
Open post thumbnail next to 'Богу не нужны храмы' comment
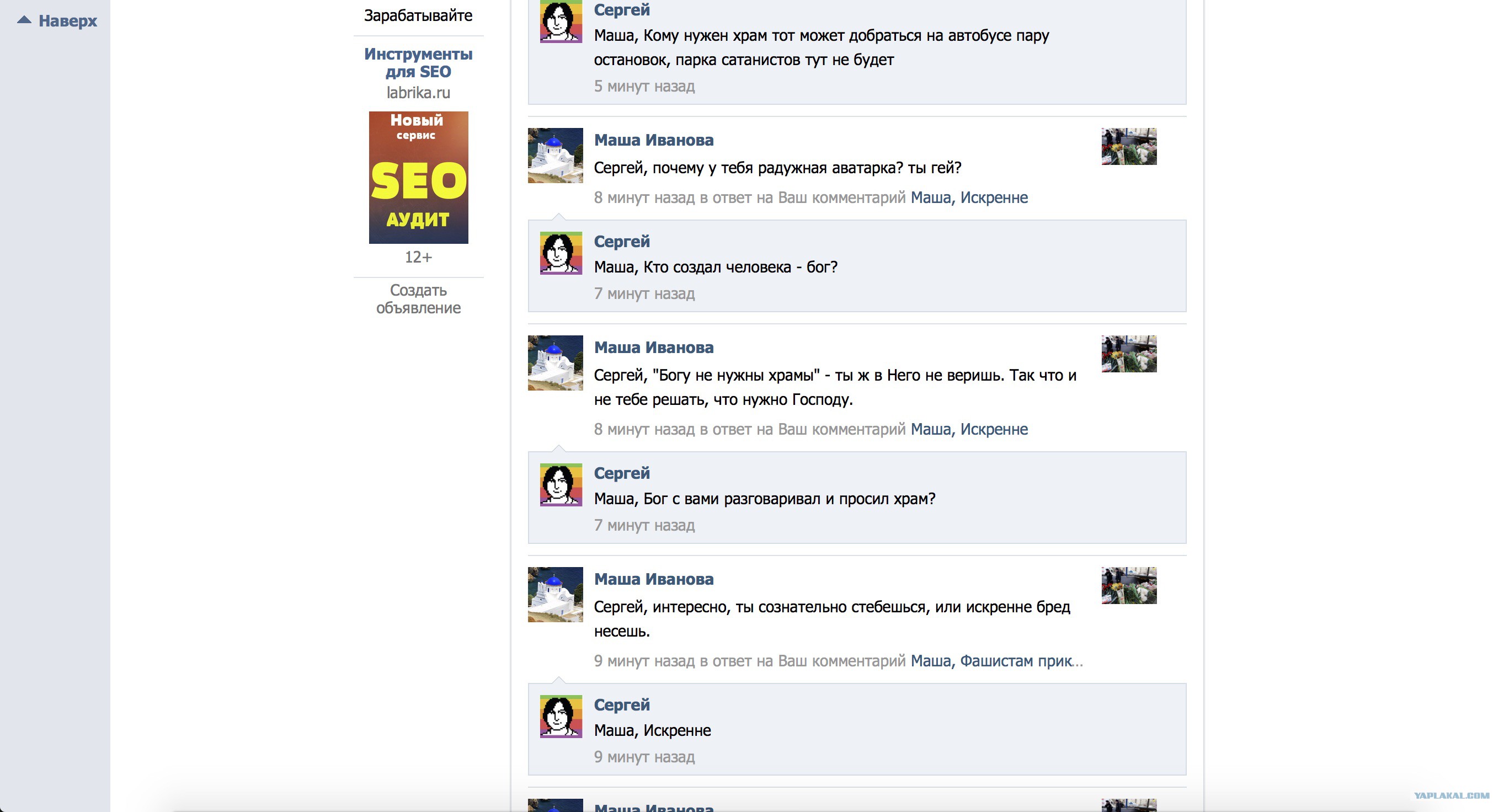pyautogui.click(x=1129, y=354)
